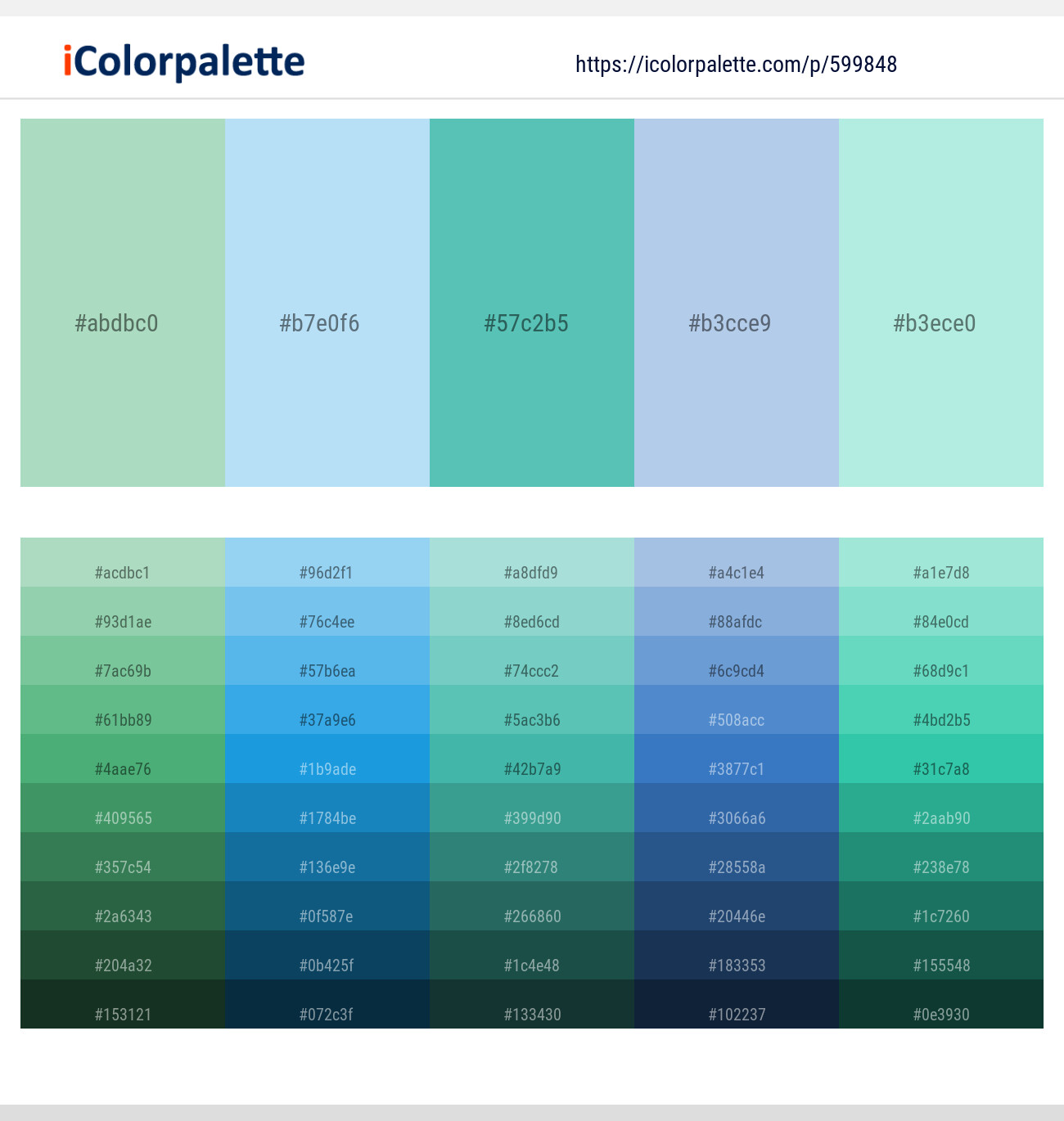Select the #96d2f1 shade cell
This screenshot has width=1064, height=1121.
327,563
